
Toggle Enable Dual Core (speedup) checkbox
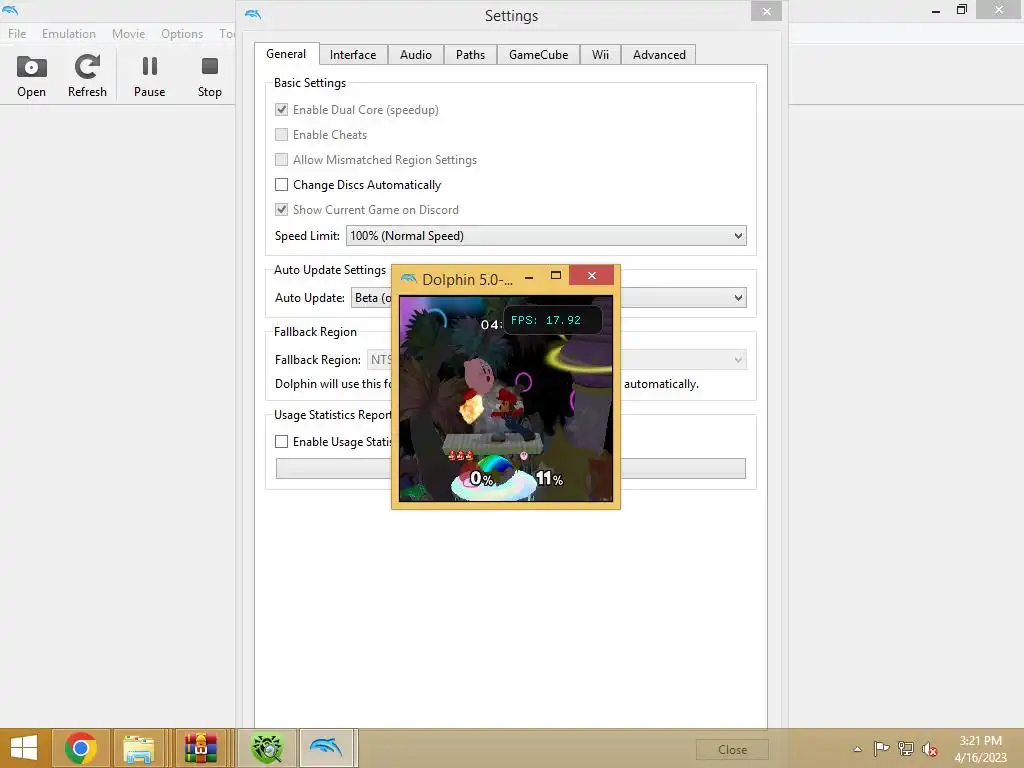[281, 110]
